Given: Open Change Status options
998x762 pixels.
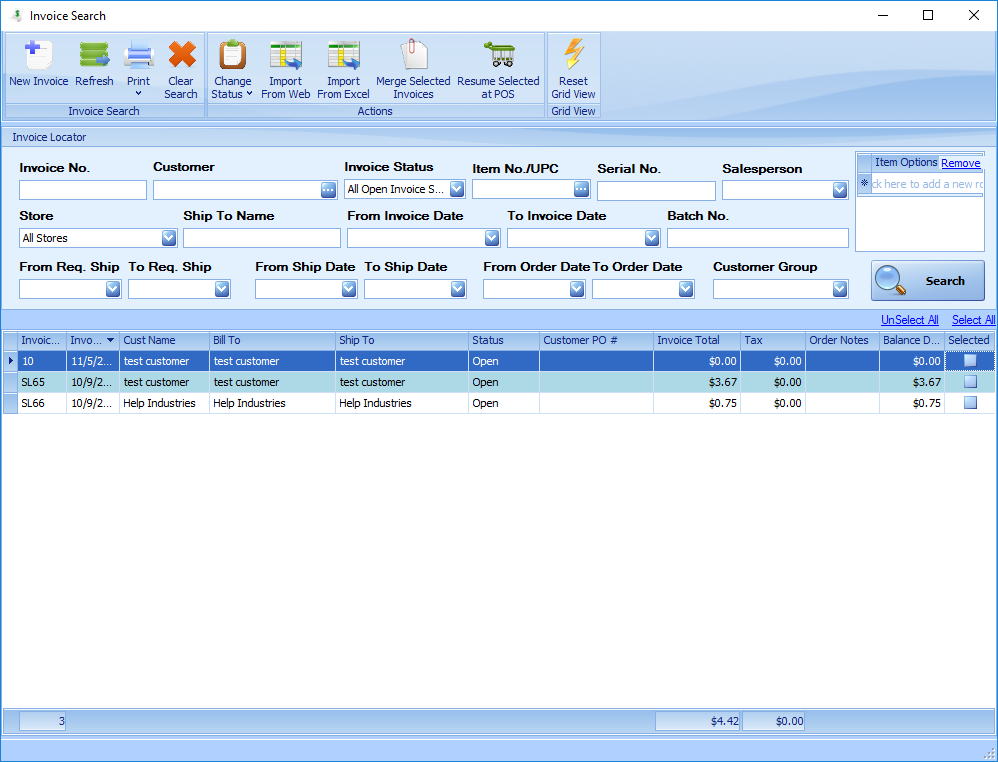Looking at the screenshot, I should [x=232, y=66].
